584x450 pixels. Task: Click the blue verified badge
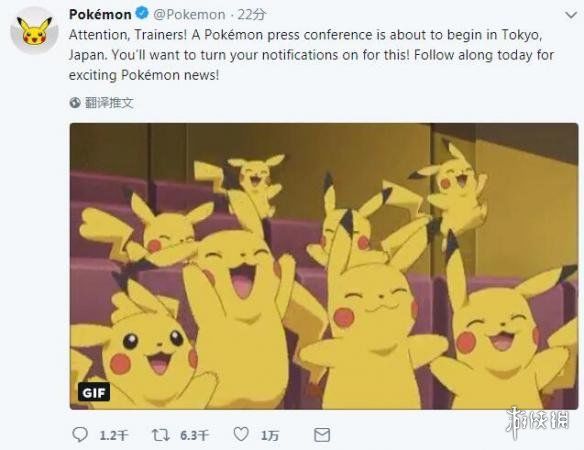(x=142, y=14)
